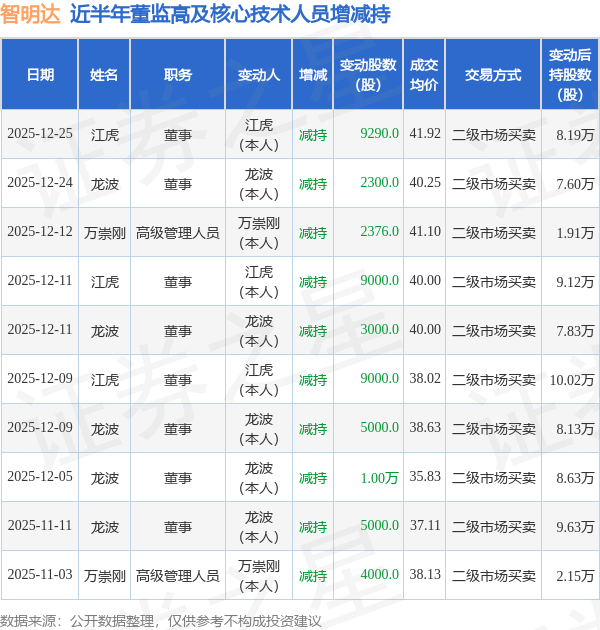Viewport: 600px width, 630px height.
Task: Click the 近半年董监高及核心技术人员增减持 heading
Action: click(x=230, y=14)
